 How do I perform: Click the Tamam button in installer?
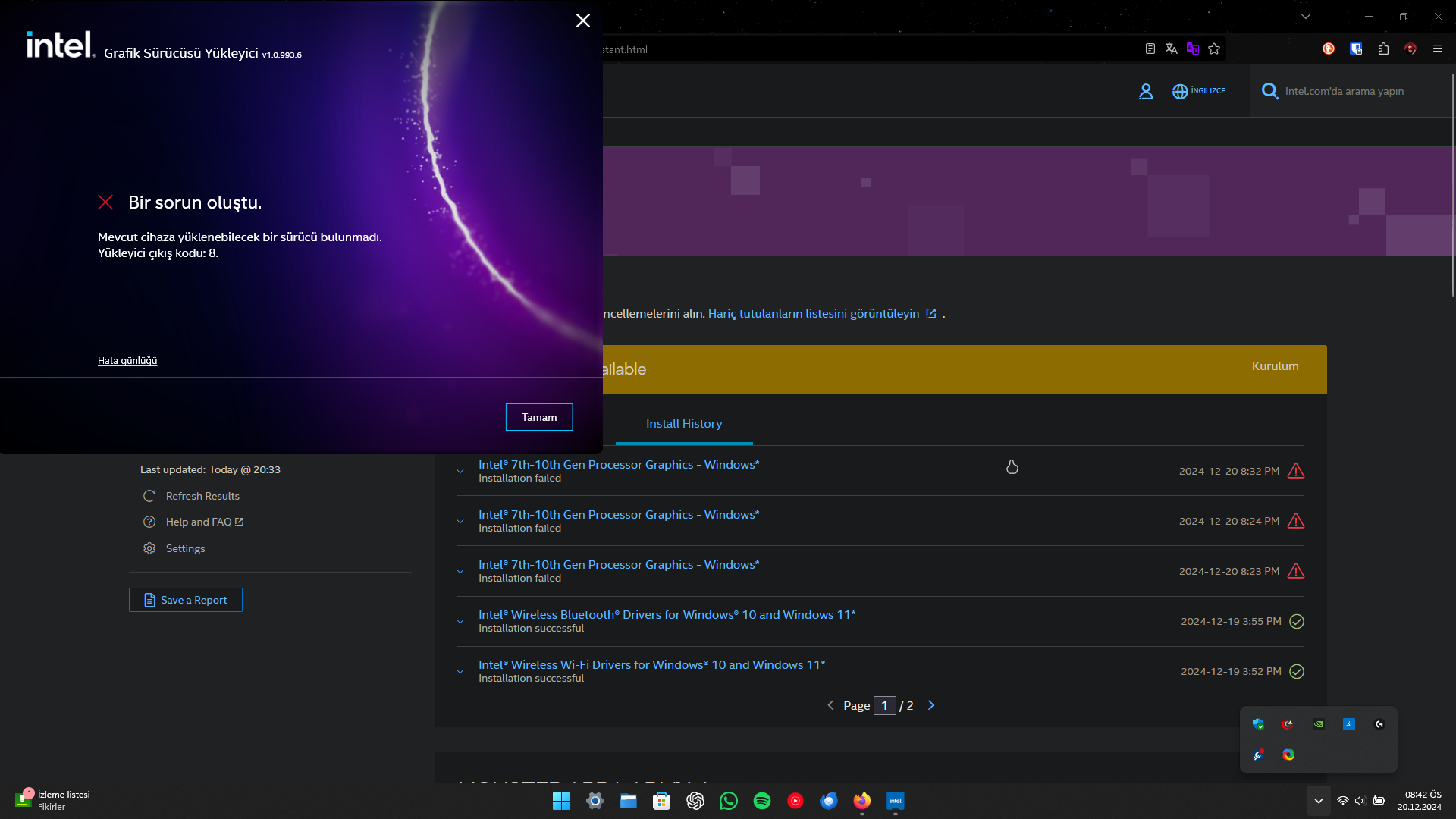[538, 417]
